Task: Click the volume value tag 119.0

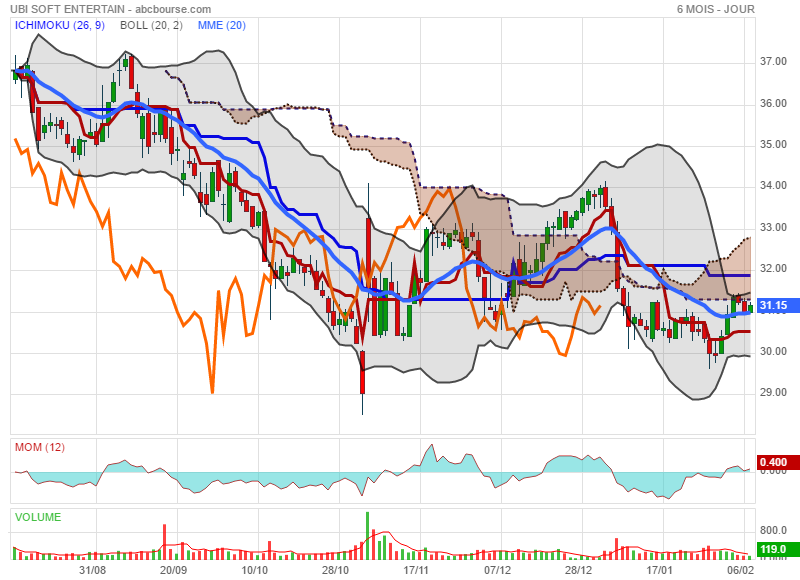Action: click(777, 549)
